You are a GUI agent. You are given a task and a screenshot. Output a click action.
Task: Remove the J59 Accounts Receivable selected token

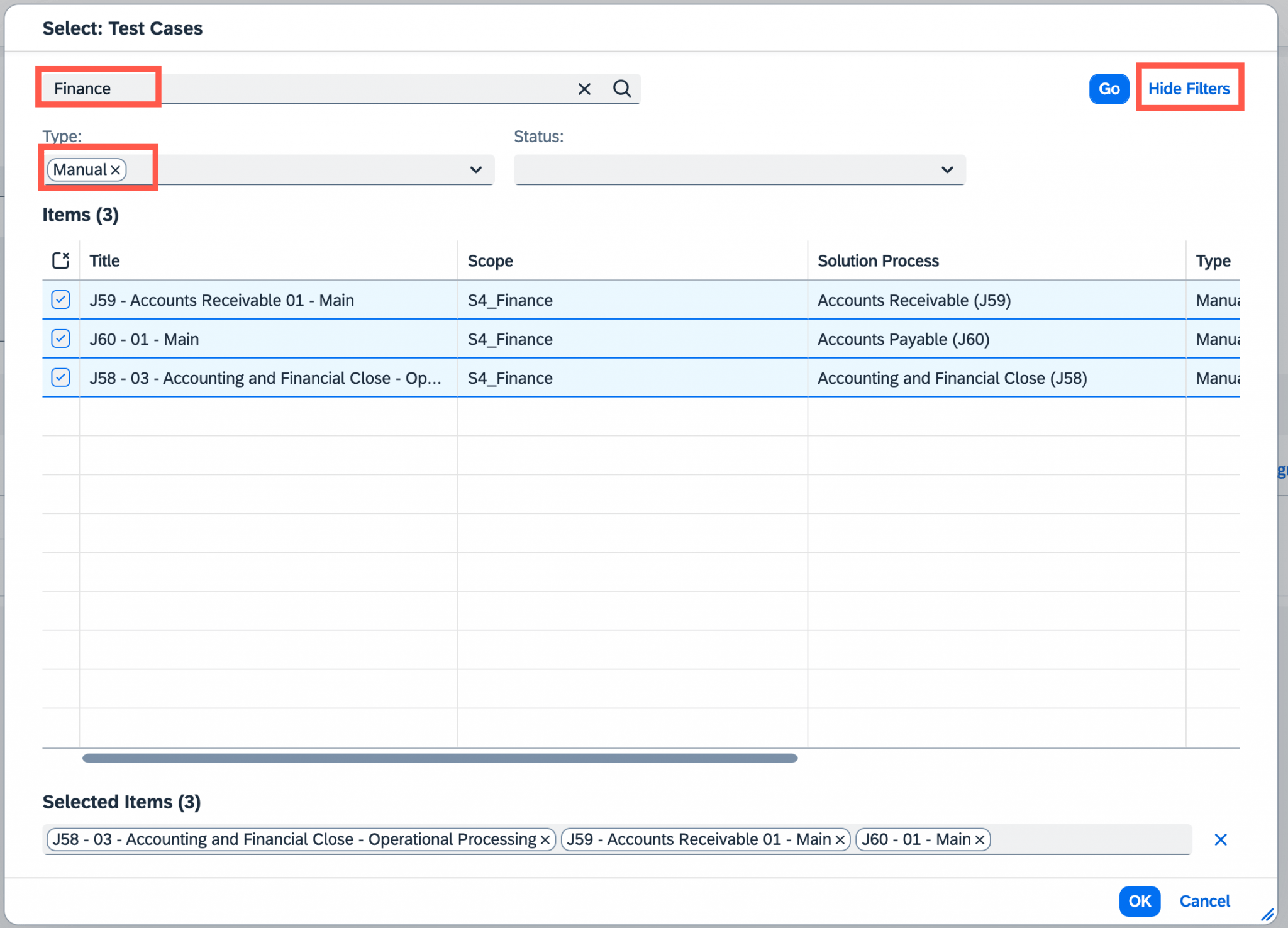[x=841, y=839]
